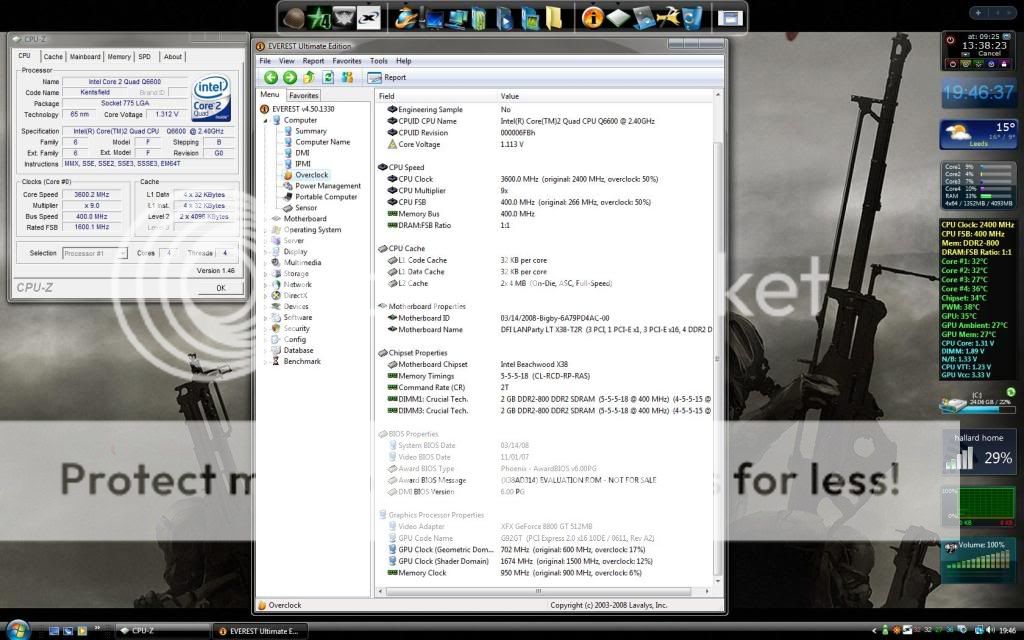Launch the green star 4 game icon in dock

point(320,18)
